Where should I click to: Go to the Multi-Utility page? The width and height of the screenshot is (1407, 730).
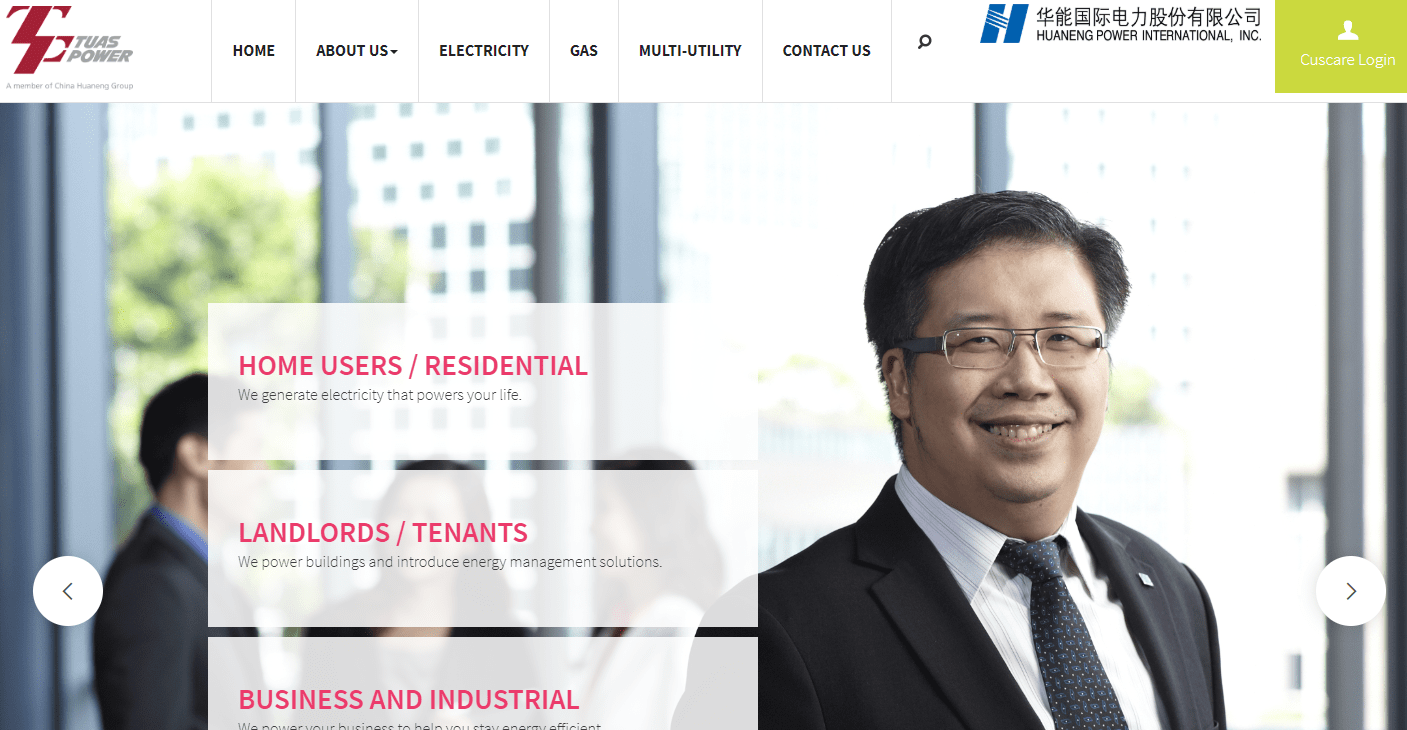click(x=690, y=51)
